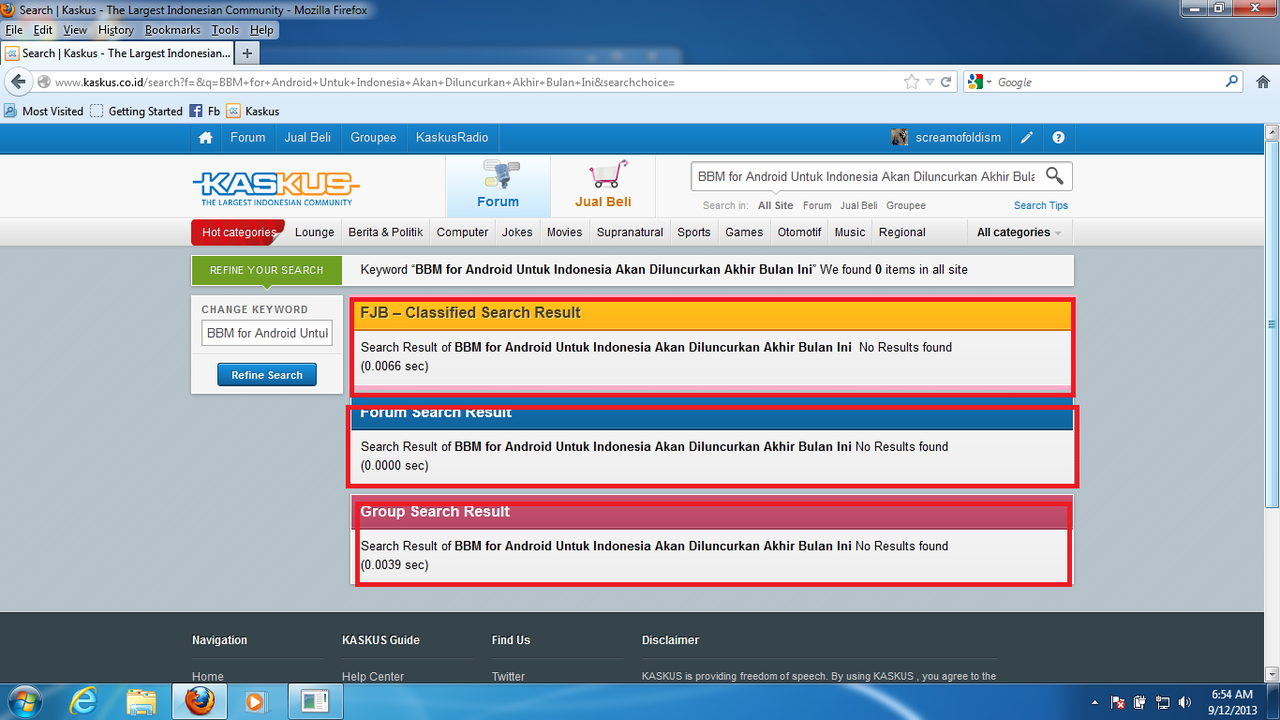This screenshot has height=720, width=1280.
Task: Bookmark page with the star icon
Action: click(x=911, y=82)
